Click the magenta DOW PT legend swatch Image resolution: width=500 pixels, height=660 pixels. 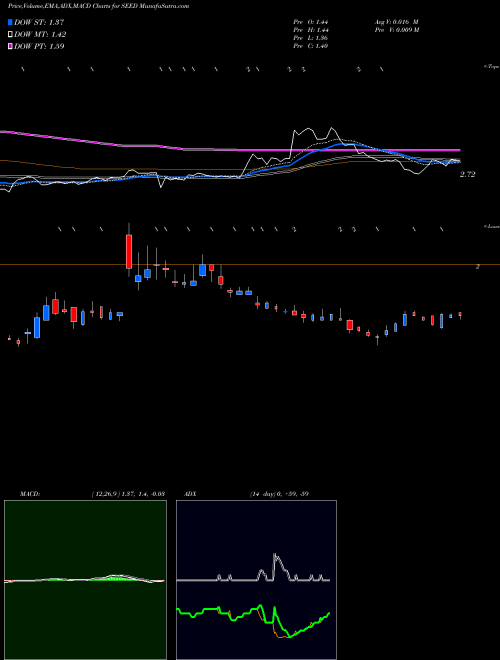click(x=11, y=46)
